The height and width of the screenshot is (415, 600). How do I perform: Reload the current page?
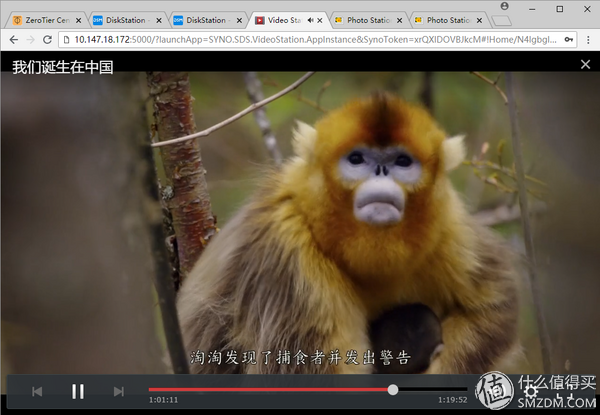point(47,39)
